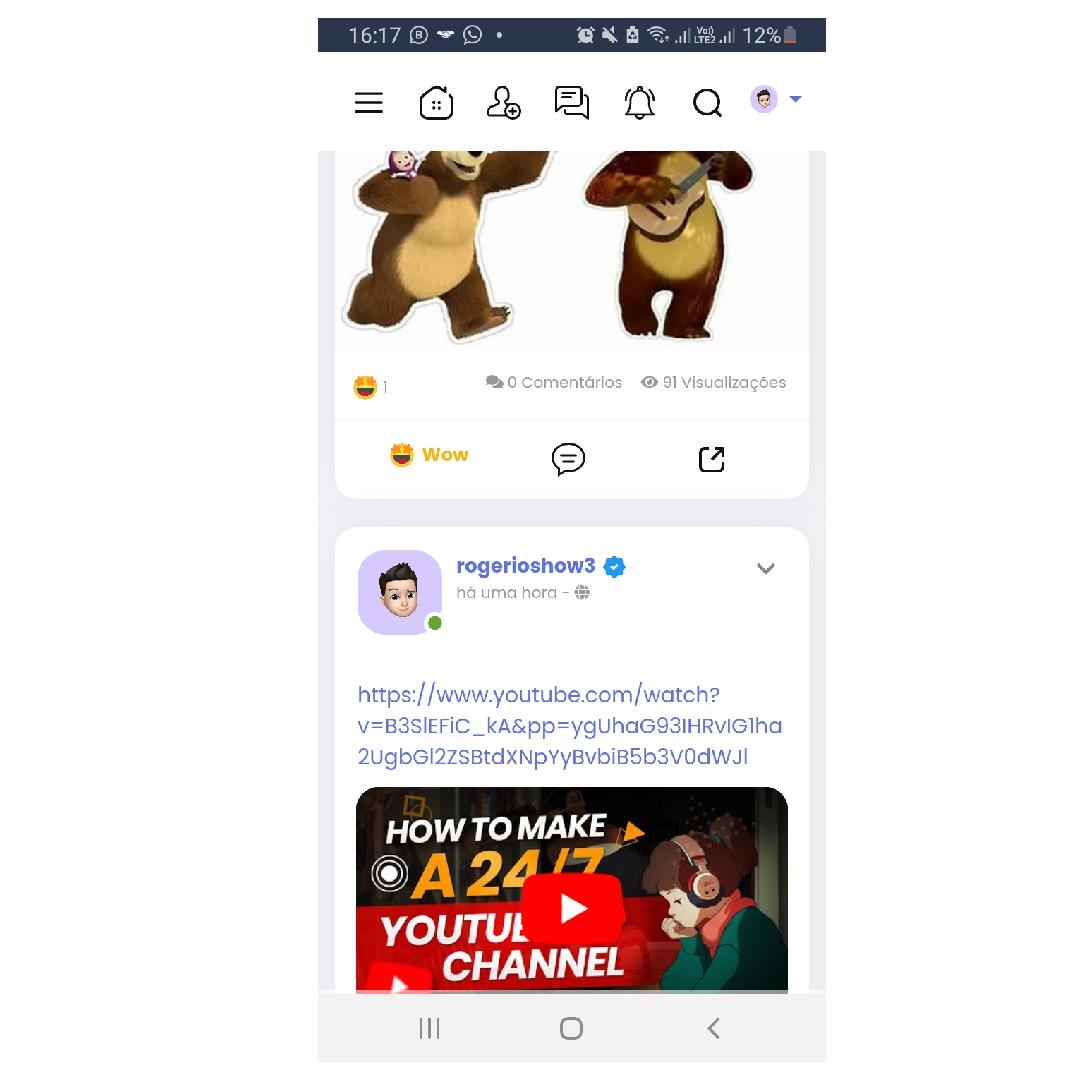The height and width of the screenshot is (1080, 1080).
Task: Play the 24/7 YouTube Channel video
Action: pos(572,908)
